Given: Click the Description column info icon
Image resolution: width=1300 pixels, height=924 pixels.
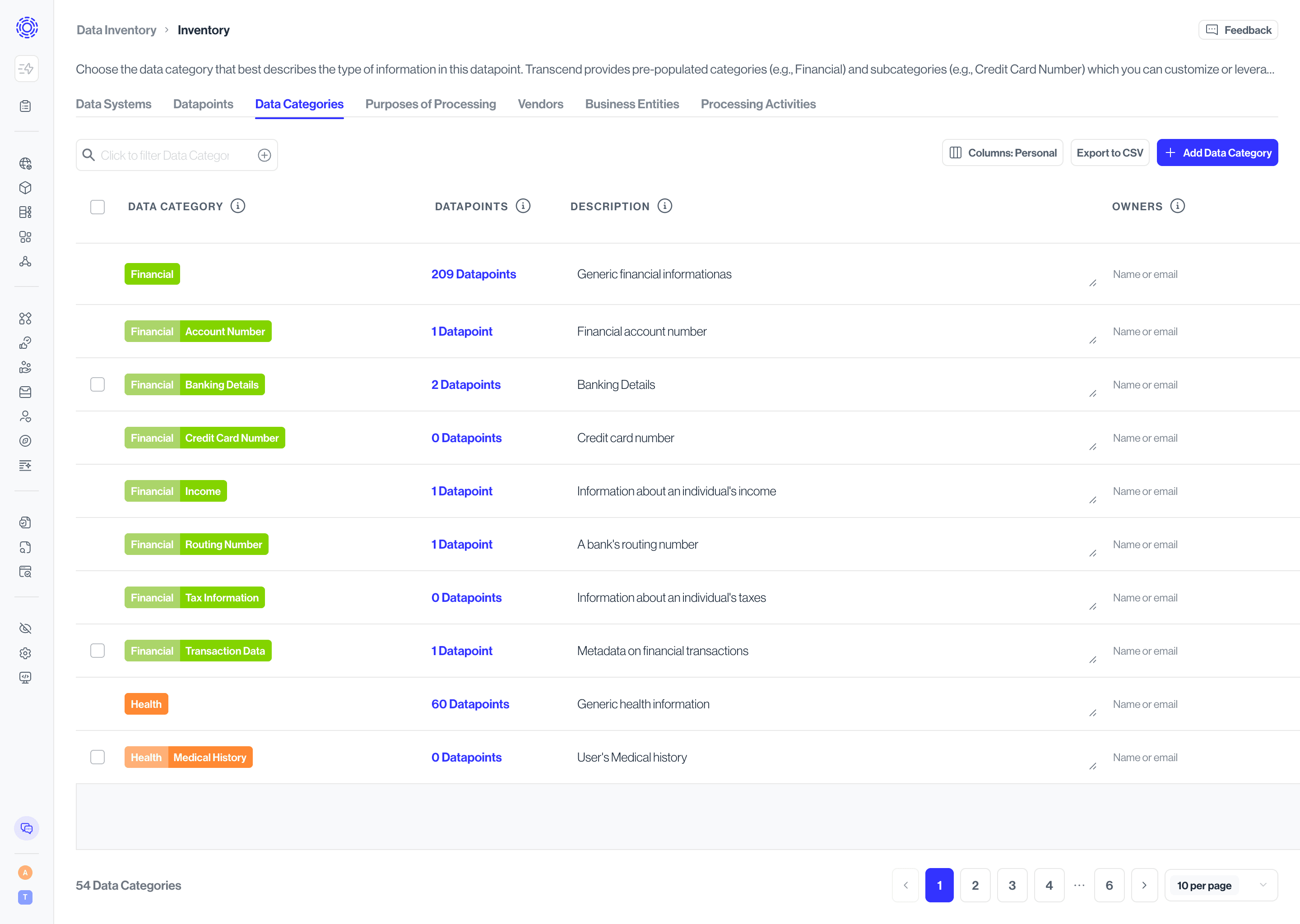Looking at the screenshot, I should (x=665, y=206).
